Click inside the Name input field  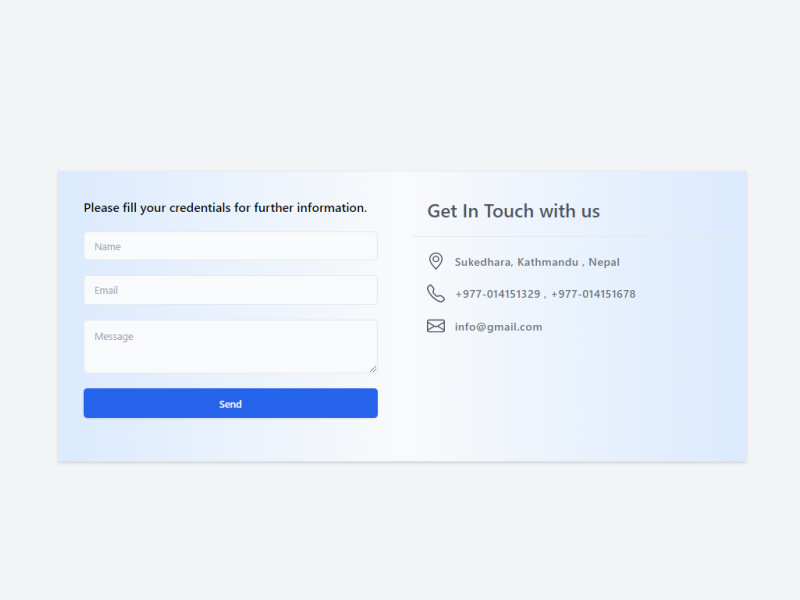[230, 246]
